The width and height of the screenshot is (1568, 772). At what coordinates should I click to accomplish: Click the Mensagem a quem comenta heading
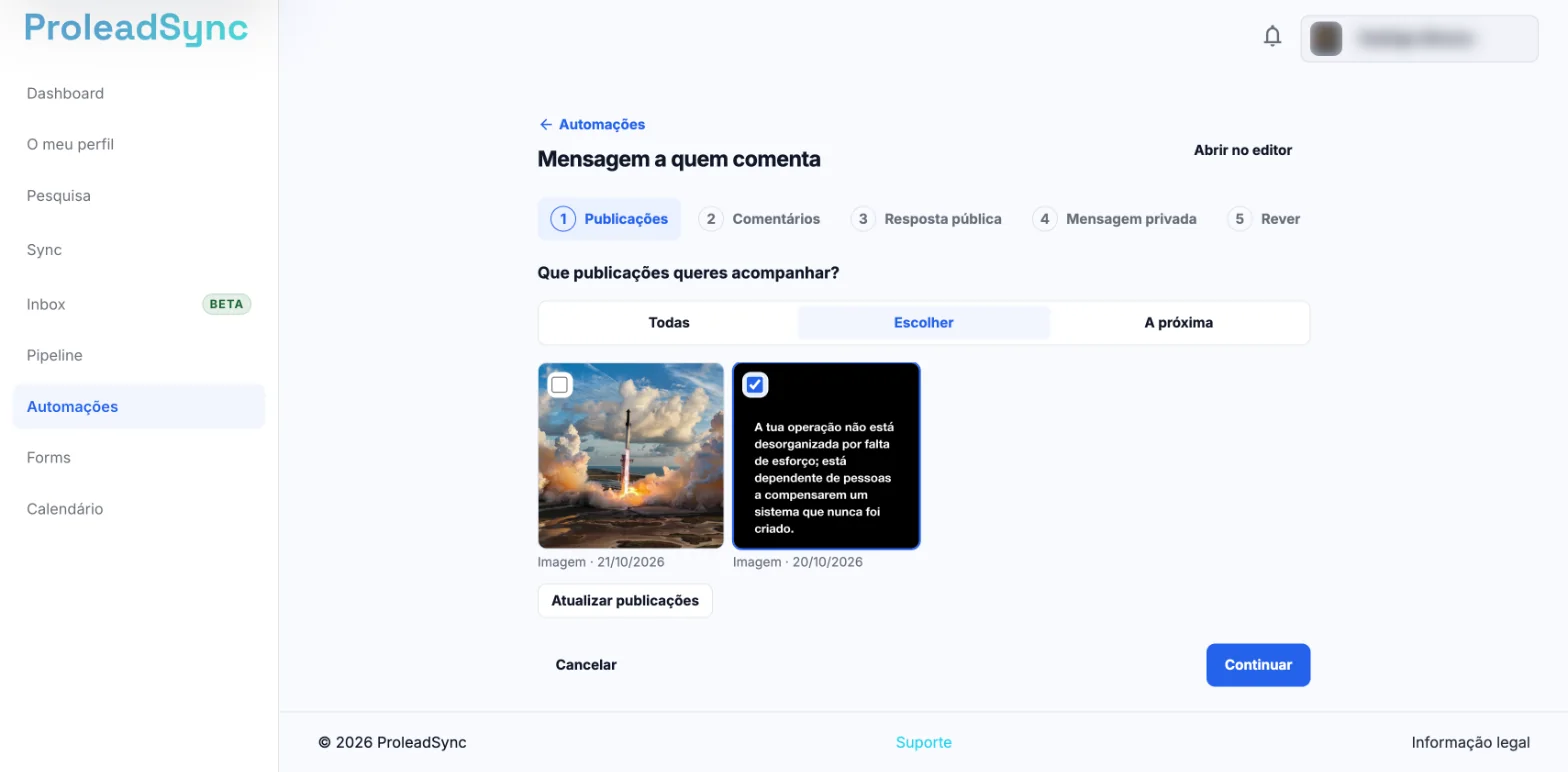679,159
